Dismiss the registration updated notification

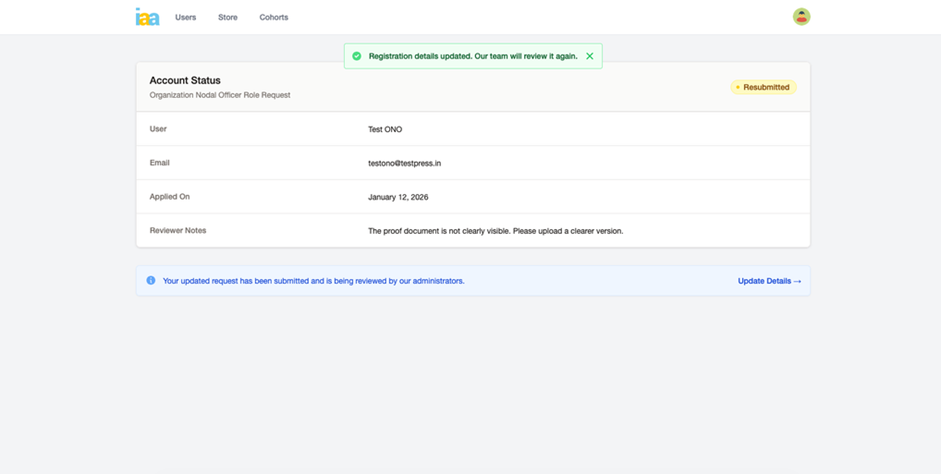(590, 56)
